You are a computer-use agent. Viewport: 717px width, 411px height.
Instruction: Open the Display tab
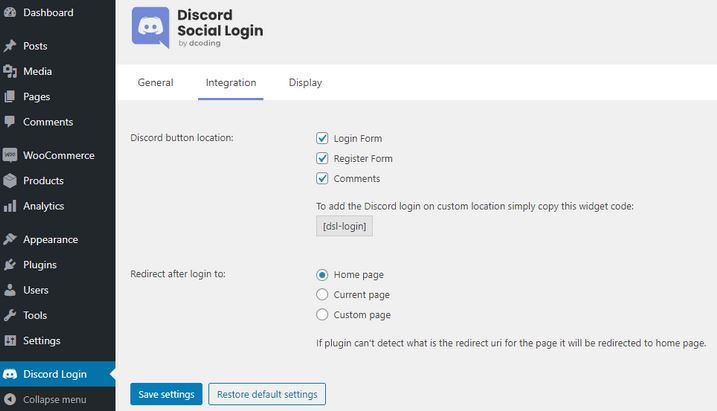[305, 83]
